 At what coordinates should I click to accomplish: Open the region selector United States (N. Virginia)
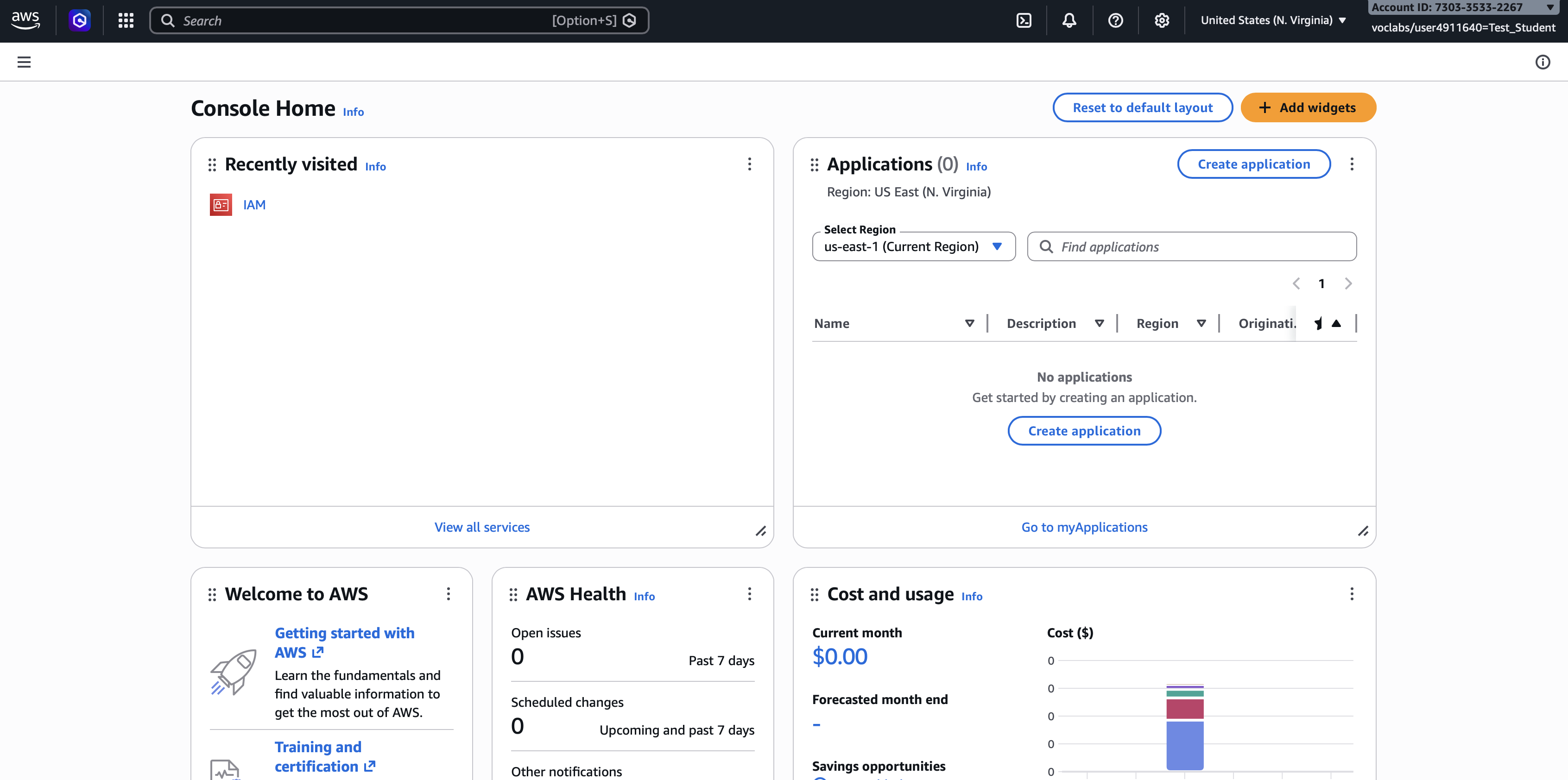click(x=1273, y=20)
